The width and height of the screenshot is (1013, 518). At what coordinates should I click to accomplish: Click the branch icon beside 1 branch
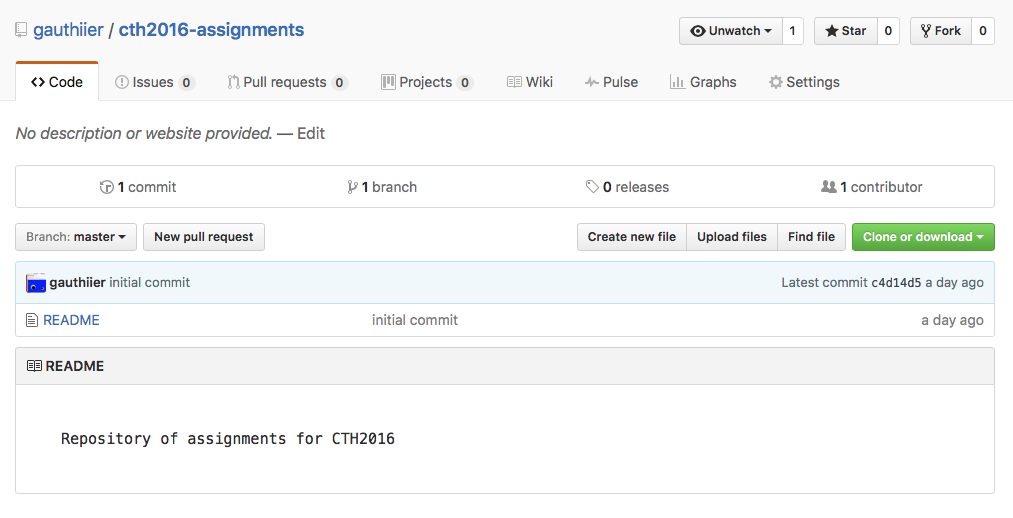pyautogui.click(x=352, y=187)
